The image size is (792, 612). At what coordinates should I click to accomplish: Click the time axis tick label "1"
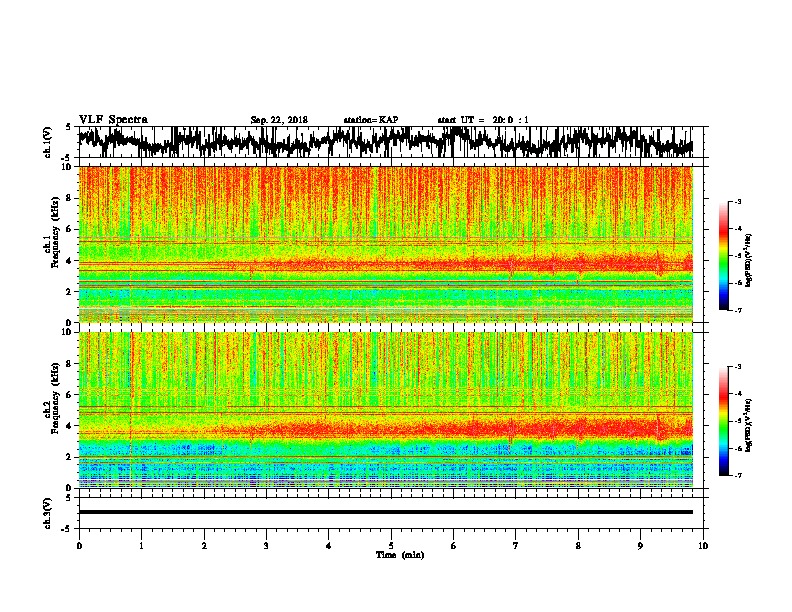142,546
